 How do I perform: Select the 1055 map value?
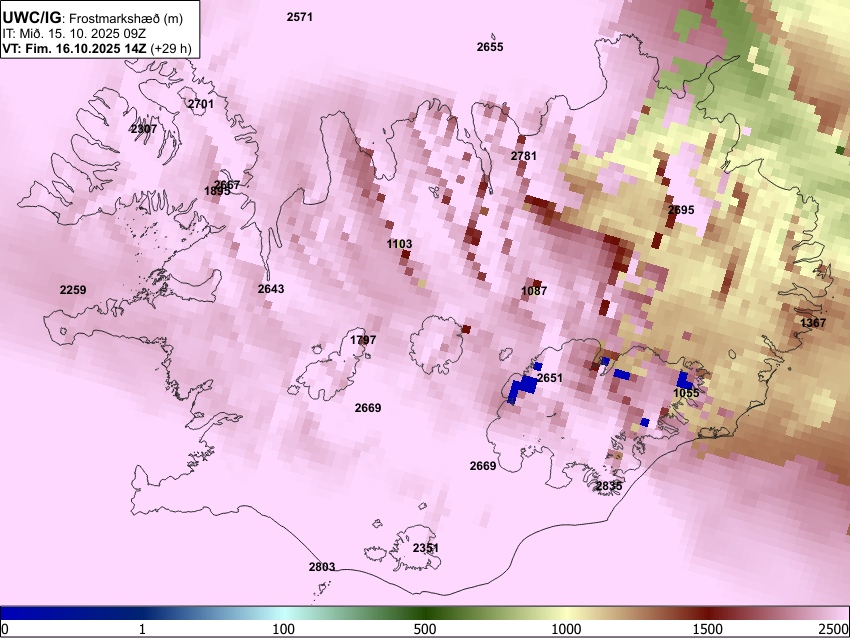686,392
